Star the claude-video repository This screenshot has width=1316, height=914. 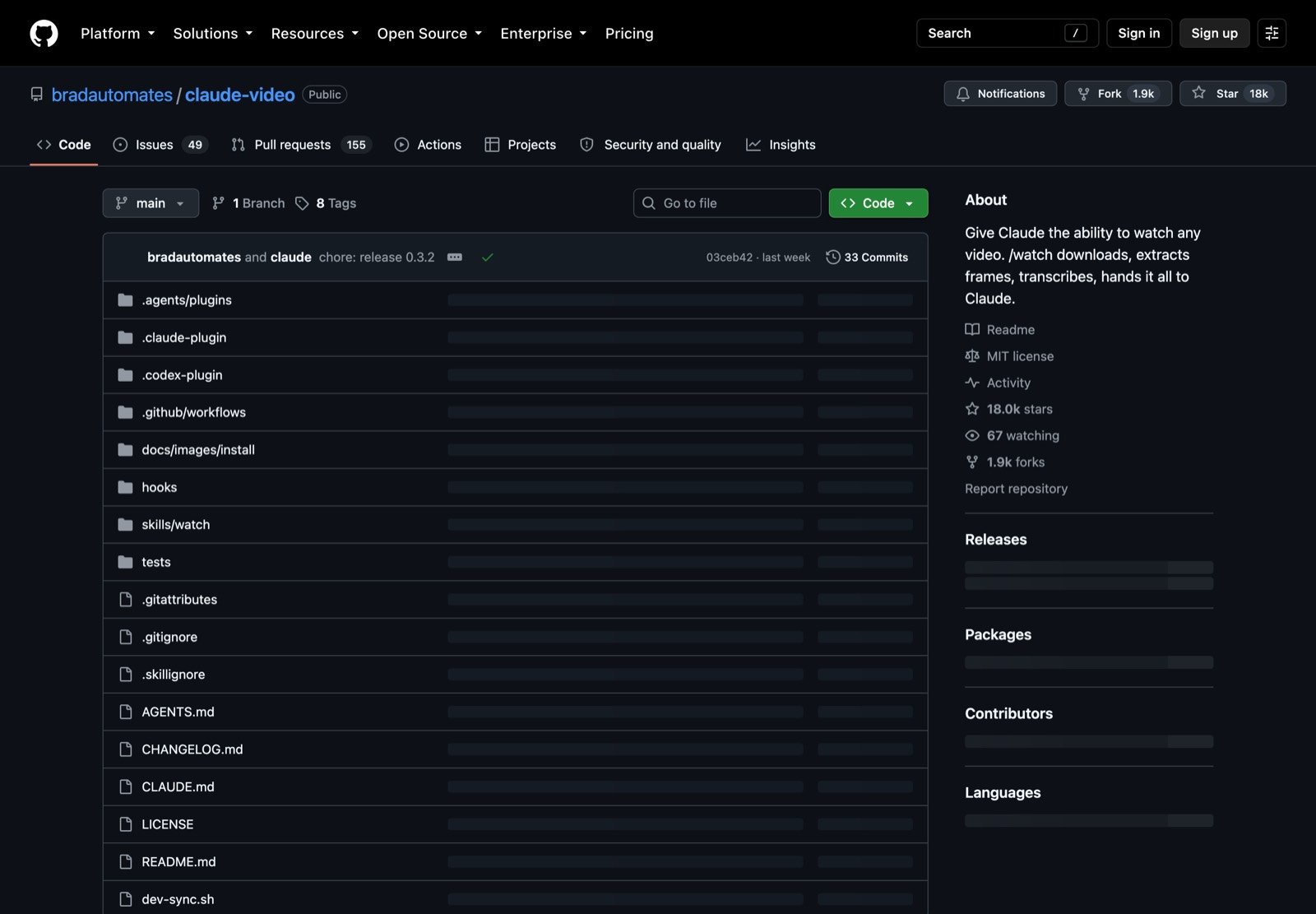coord(1233,94)
